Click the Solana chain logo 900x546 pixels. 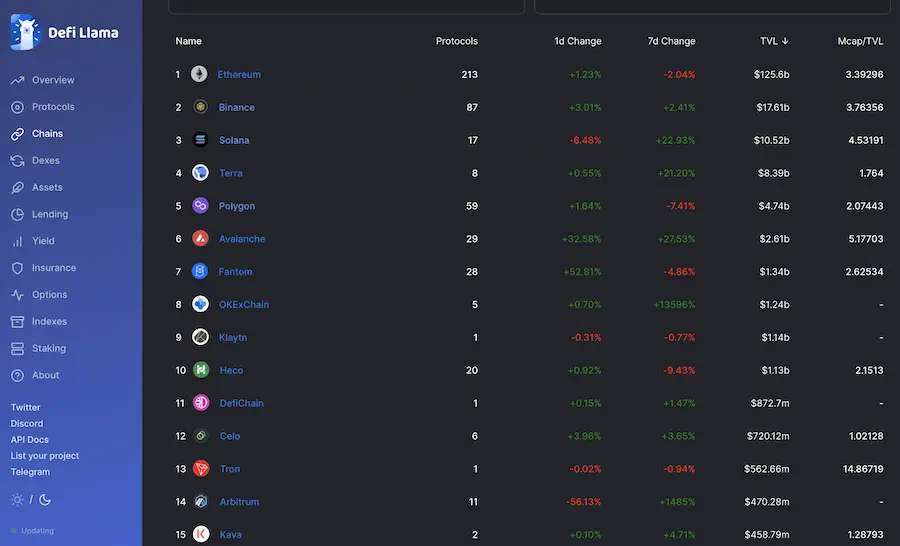[x=200, y=140]
